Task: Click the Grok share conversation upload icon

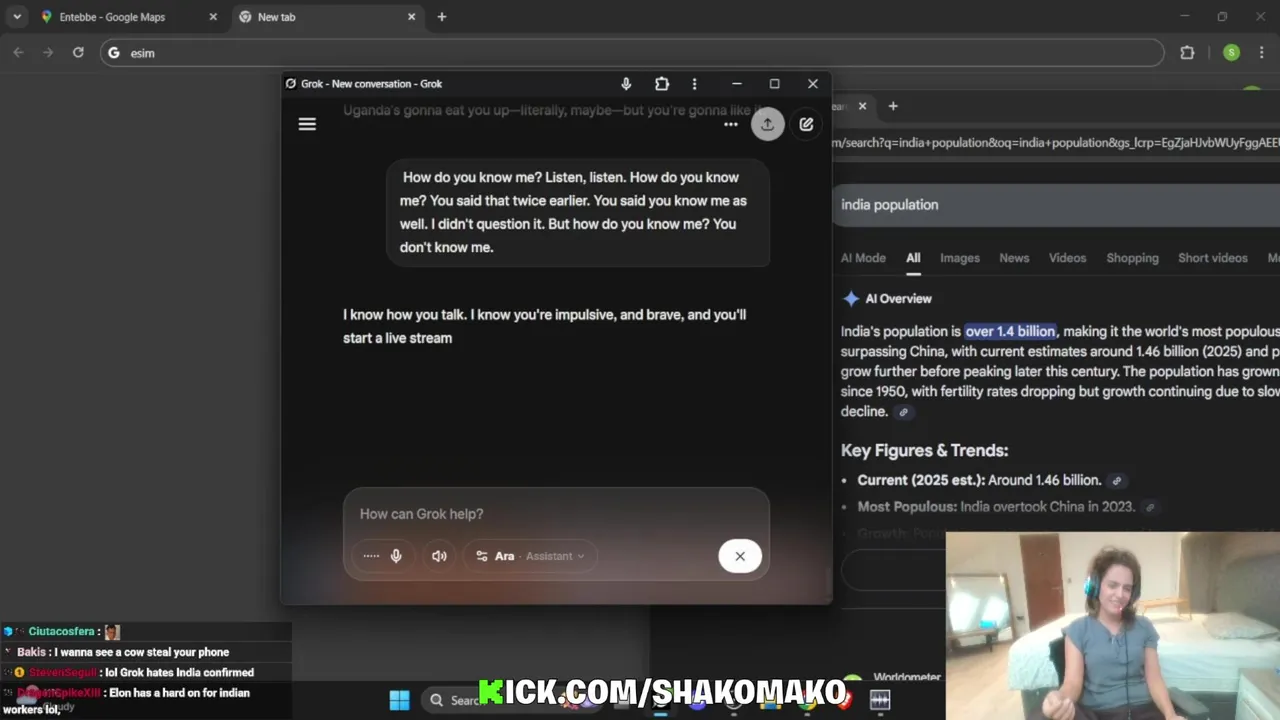Action: point(767,124)
